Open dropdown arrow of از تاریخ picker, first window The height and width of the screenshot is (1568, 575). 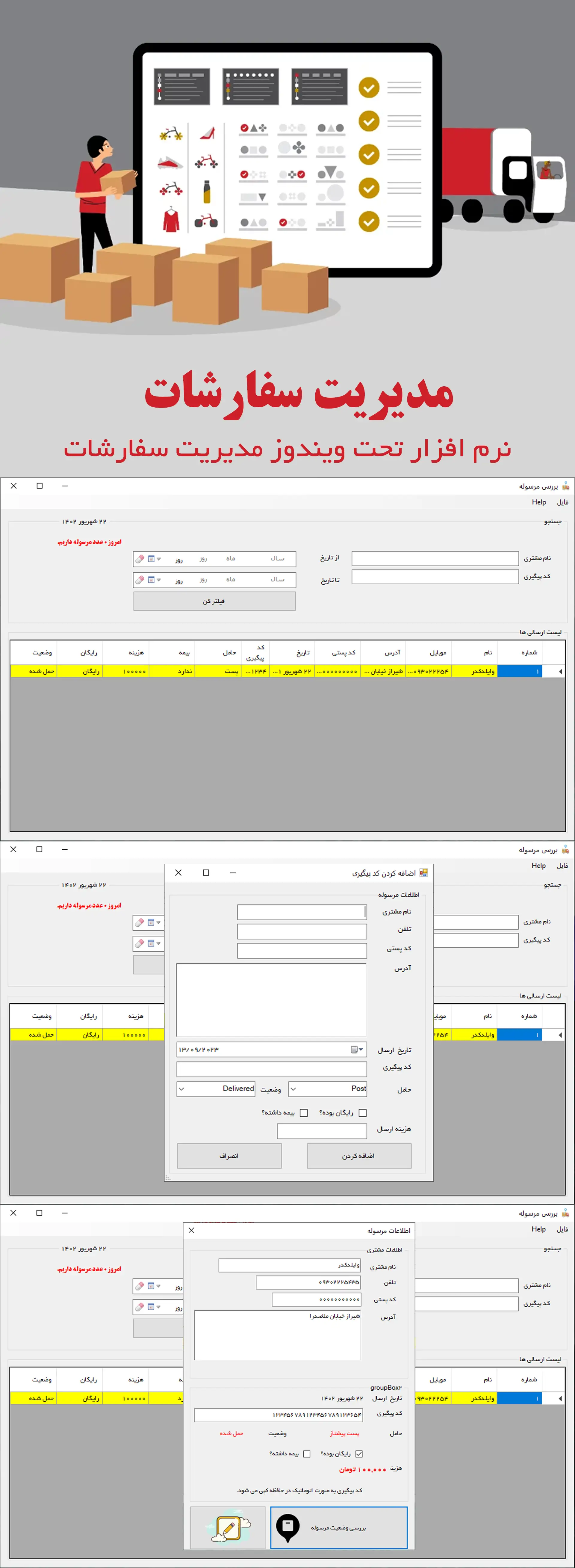click(x=159, y=559)
